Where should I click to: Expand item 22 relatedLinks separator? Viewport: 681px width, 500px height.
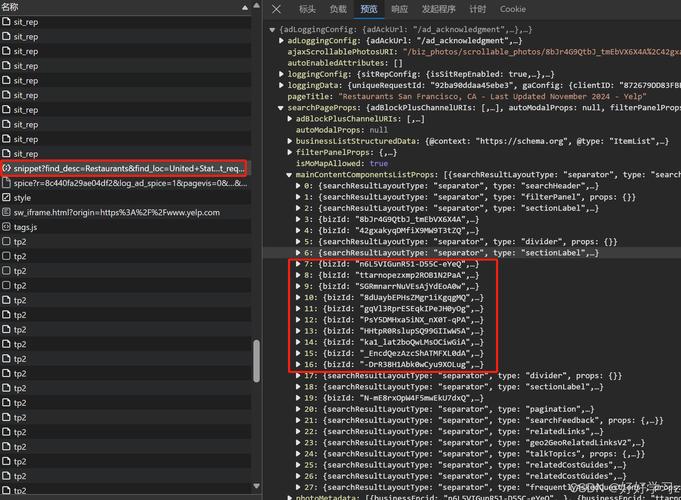click(x=298, y=431)
